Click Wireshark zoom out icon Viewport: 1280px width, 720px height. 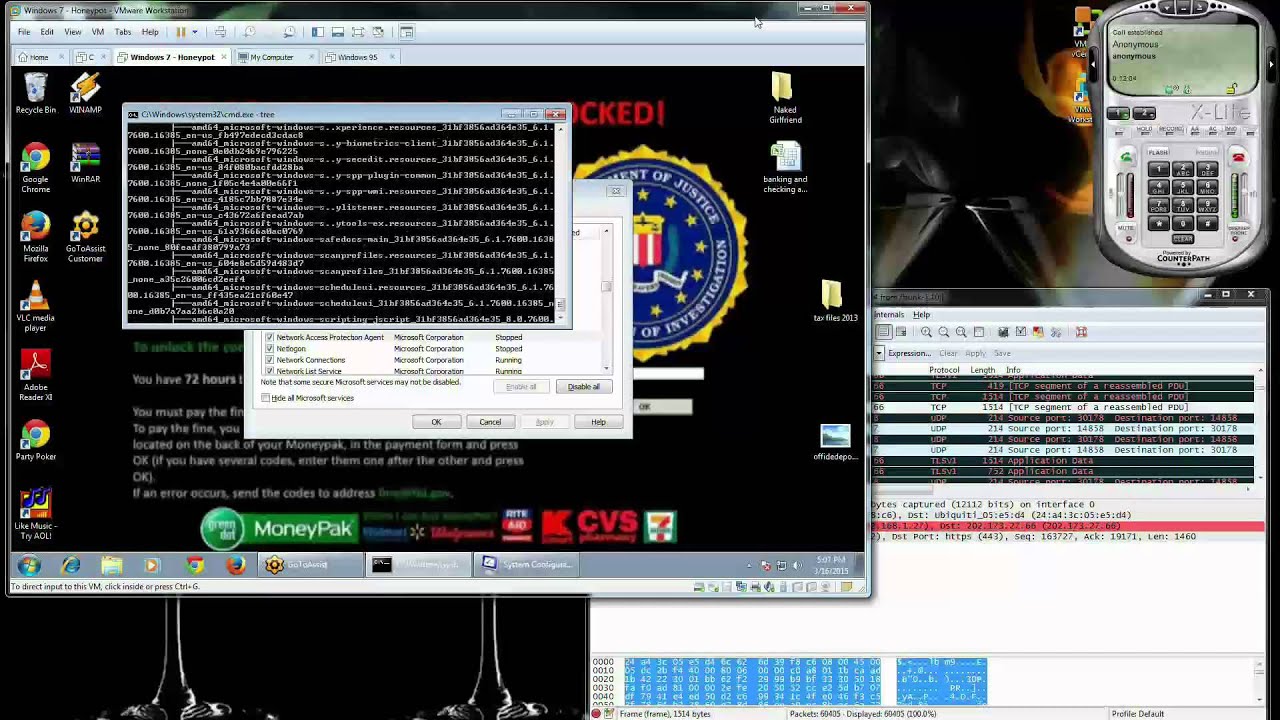(944, 332)
